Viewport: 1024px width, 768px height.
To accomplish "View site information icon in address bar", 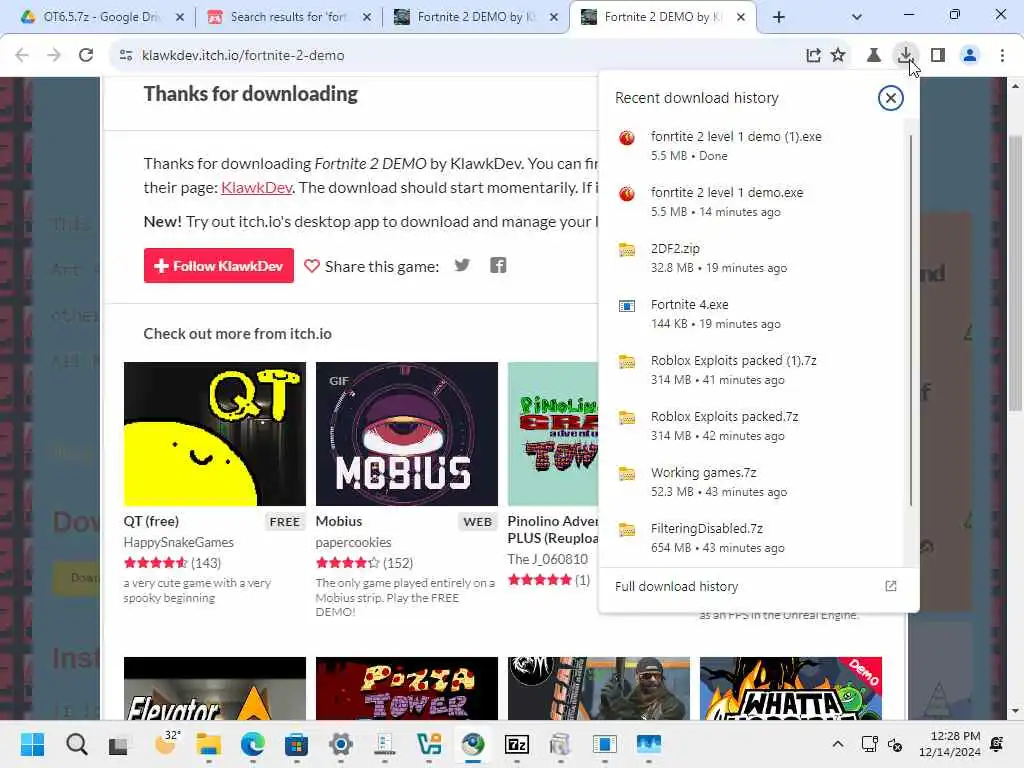I will point(125,56).
